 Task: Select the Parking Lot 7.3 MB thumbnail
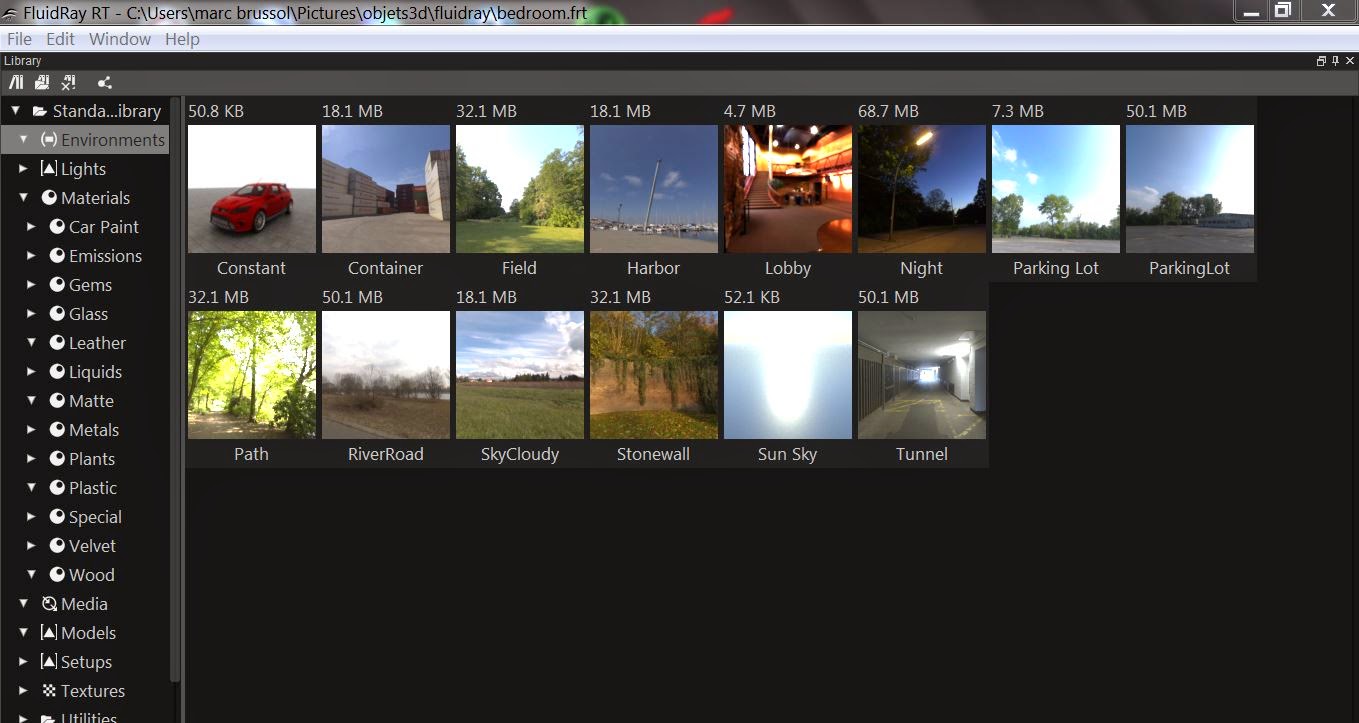(1056, 189)
